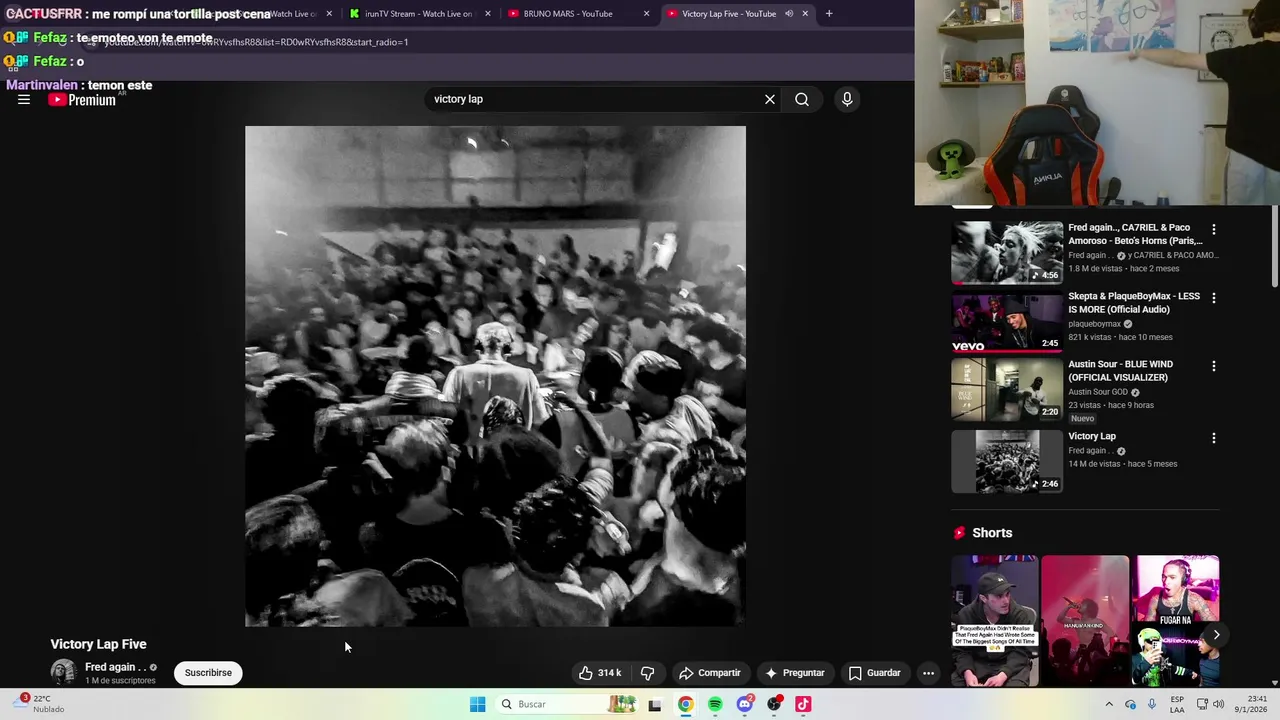Close the irunTV Stream tab
Viewport: 1280px width, 720px height.
click(x=488, y=14)
